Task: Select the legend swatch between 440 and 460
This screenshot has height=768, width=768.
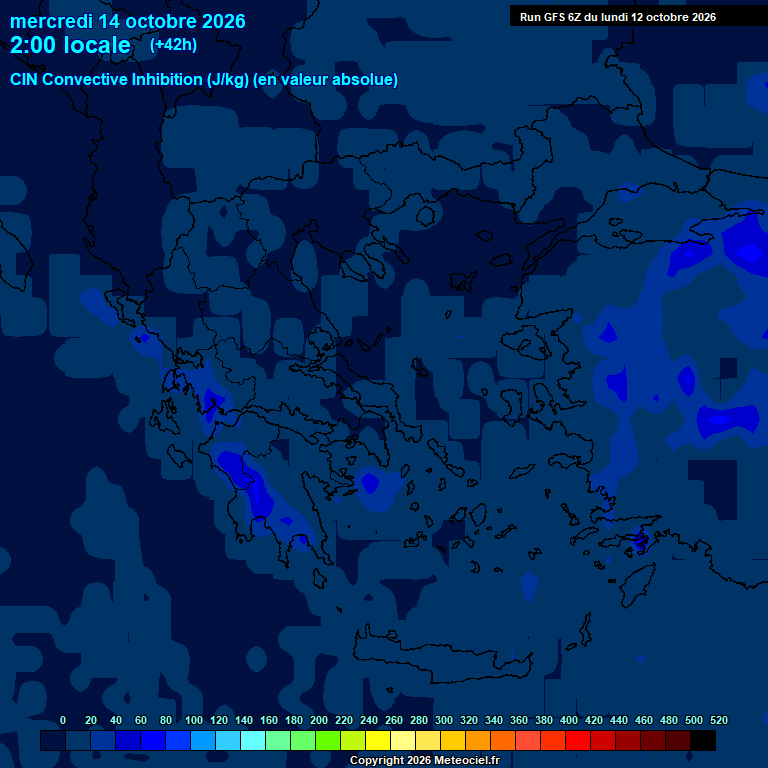Action: click(627, 741)
